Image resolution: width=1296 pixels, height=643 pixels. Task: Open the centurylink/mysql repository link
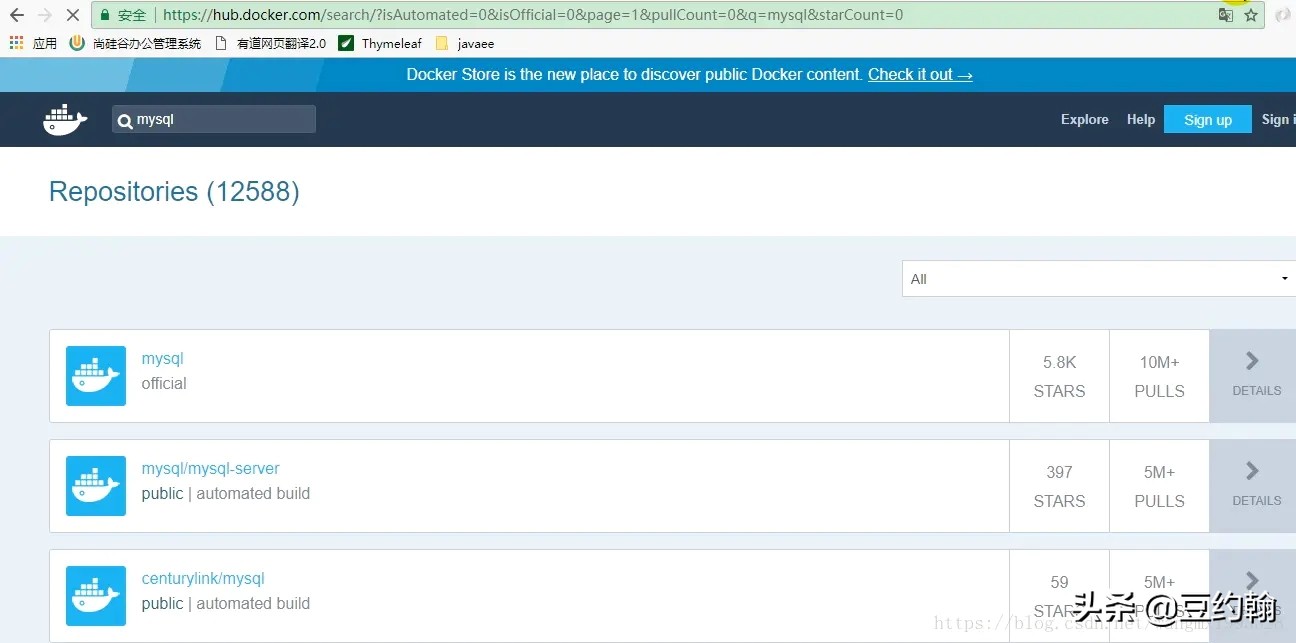click(203, 579)
